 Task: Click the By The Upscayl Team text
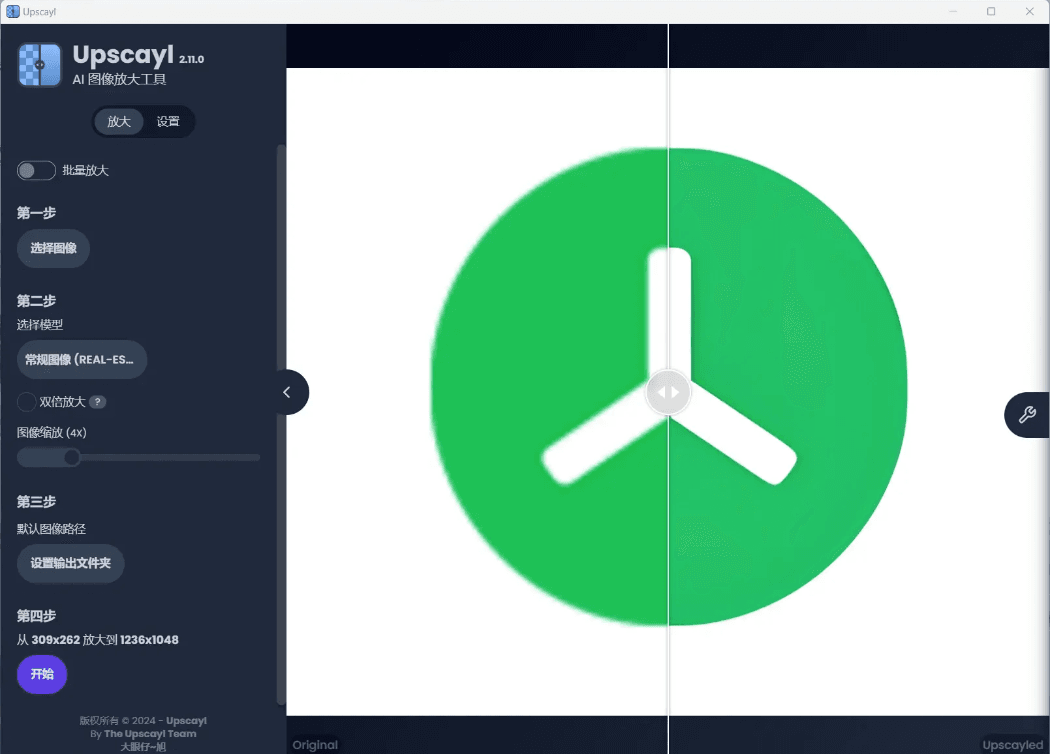tap(143, 734)
